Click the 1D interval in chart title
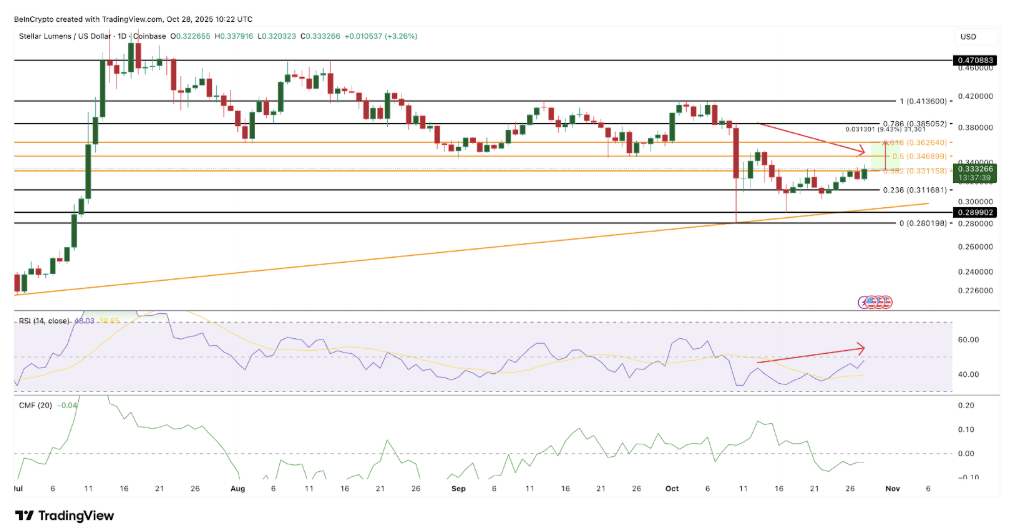The image size is (1020, 532). [125, 36]
